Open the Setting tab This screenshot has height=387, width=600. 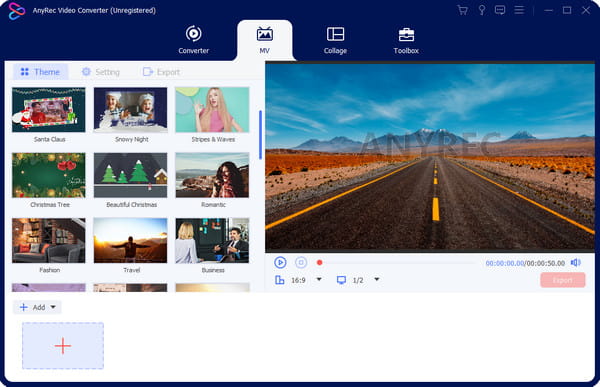click(x=101, y=72)
